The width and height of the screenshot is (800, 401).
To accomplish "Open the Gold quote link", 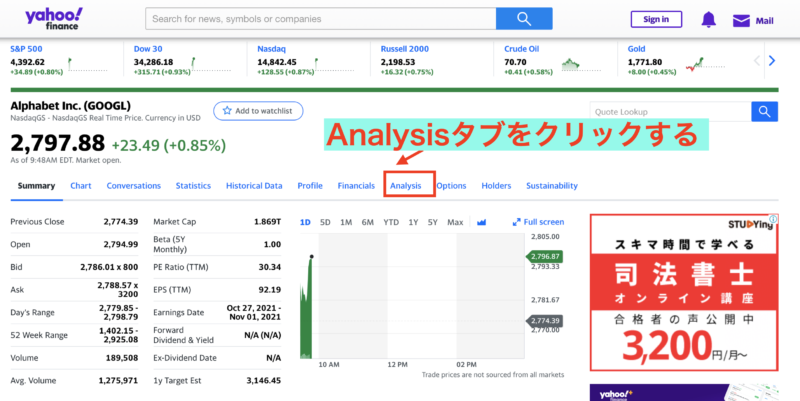I will coord(636,49).
